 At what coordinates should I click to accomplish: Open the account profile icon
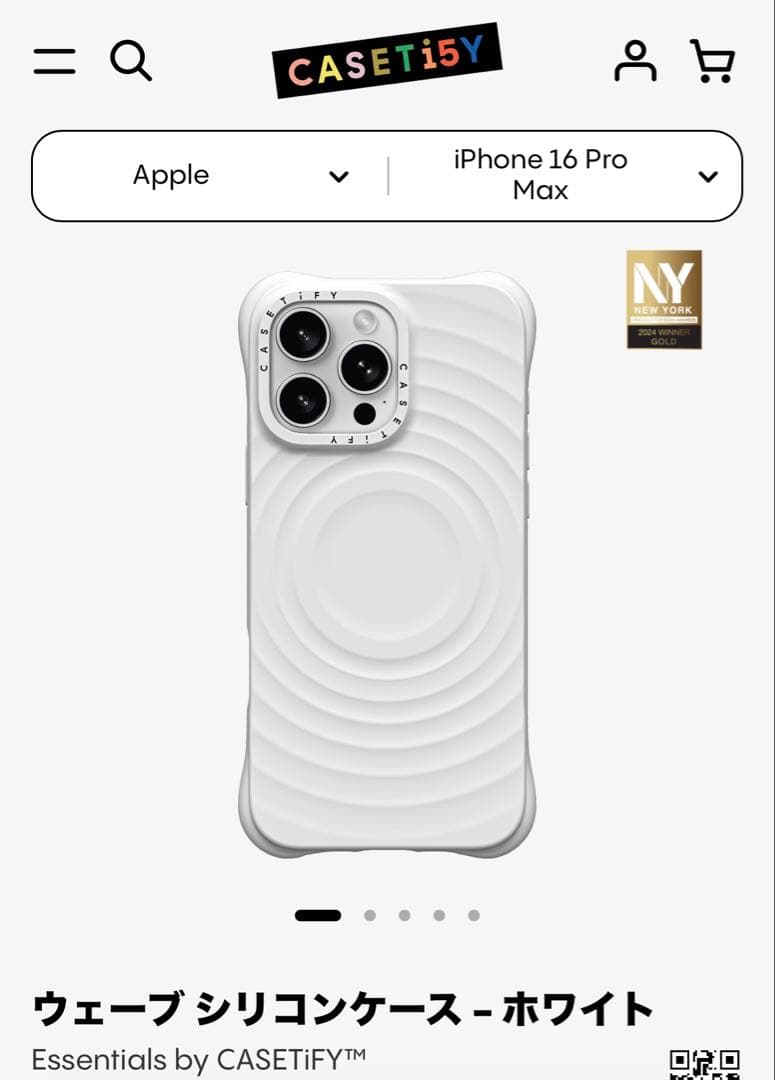coord(635,61)
